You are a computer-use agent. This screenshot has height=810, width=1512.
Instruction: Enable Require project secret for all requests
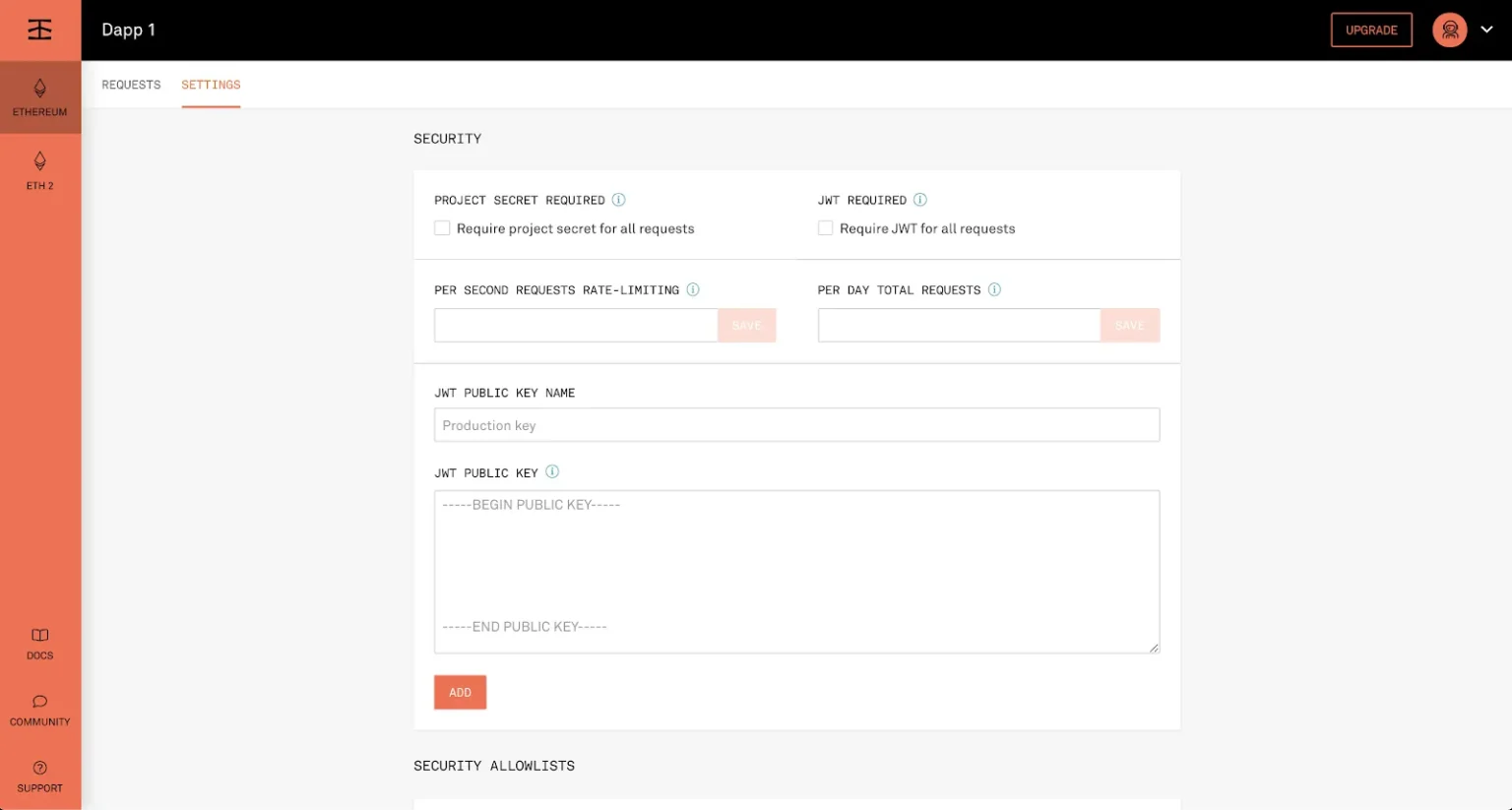pyautogui.click(x=442, y=228)
